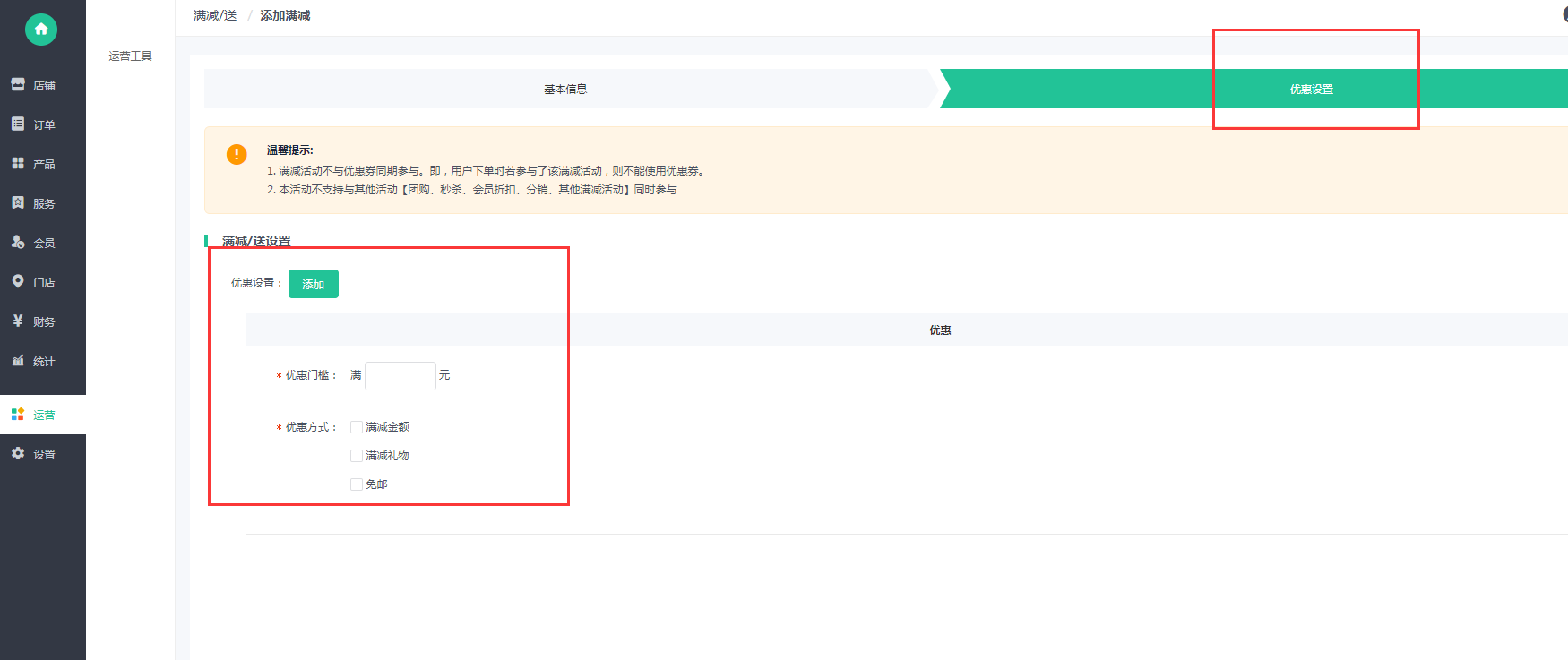Check the 满减金额 checkbox
The image size is (1568, 660).
tap(357, 427)
